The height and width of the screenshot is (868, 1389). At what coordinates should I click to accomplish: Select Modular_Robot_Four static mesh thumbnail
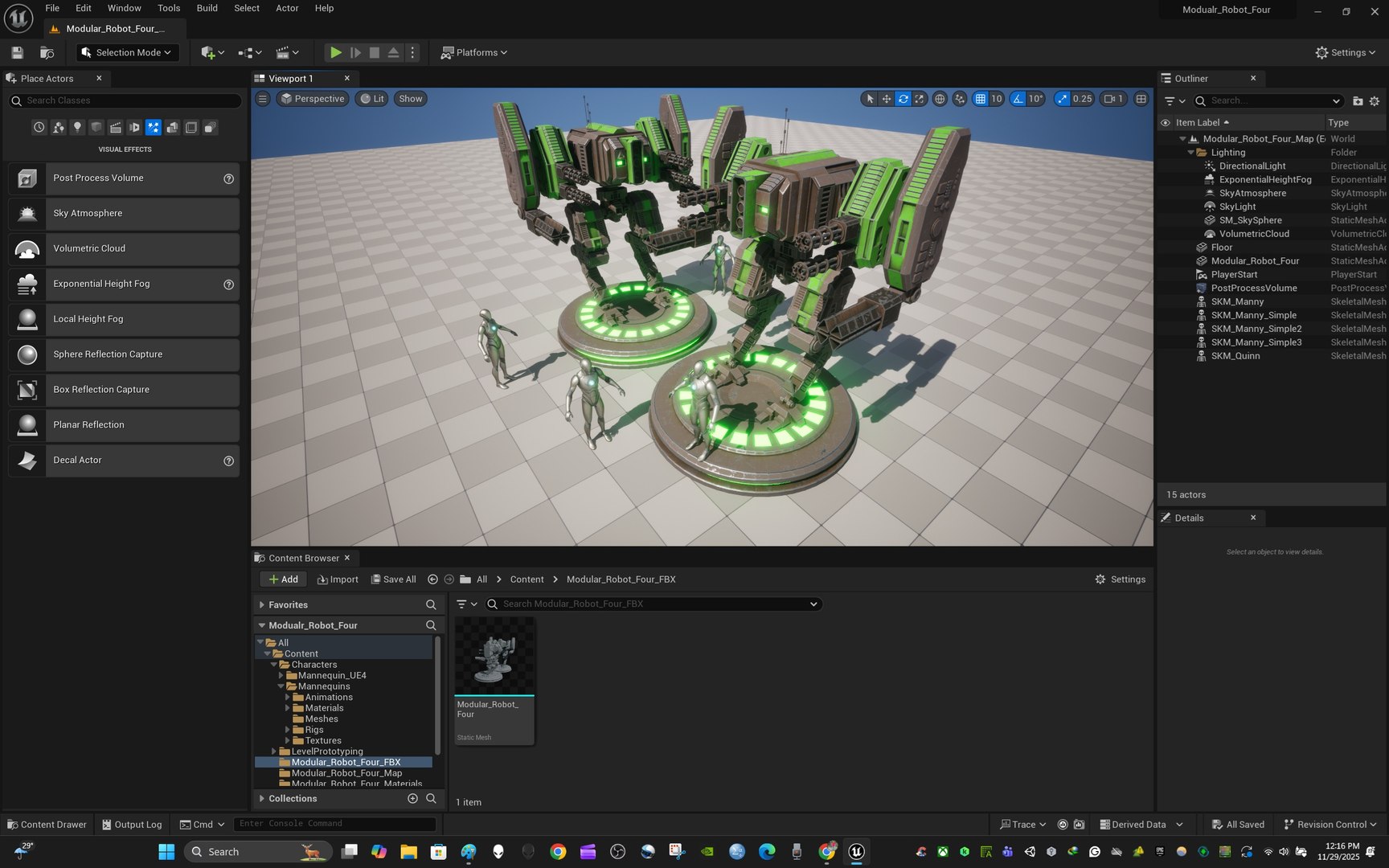click(x=494, y=682)
